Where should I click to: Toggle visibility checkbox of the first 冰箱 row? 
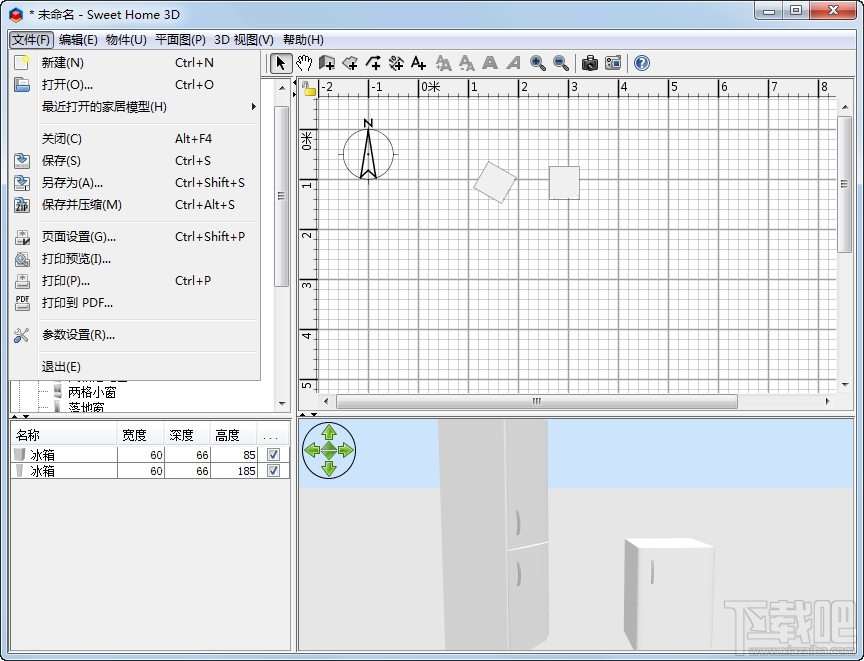pos(272,452)
